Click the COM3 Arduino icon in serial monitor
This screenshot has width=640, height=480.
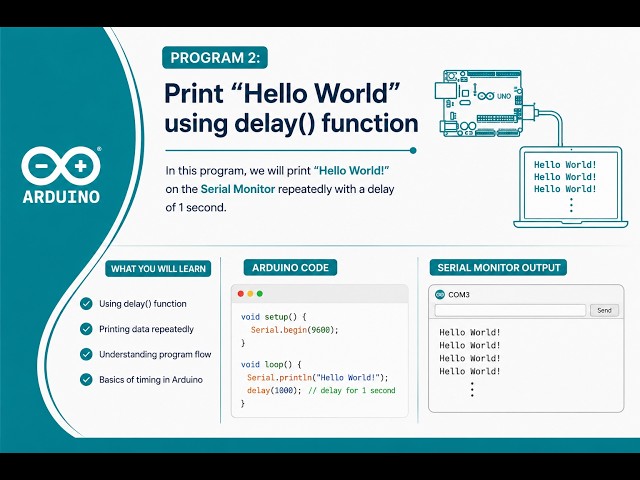pos(440,294)
